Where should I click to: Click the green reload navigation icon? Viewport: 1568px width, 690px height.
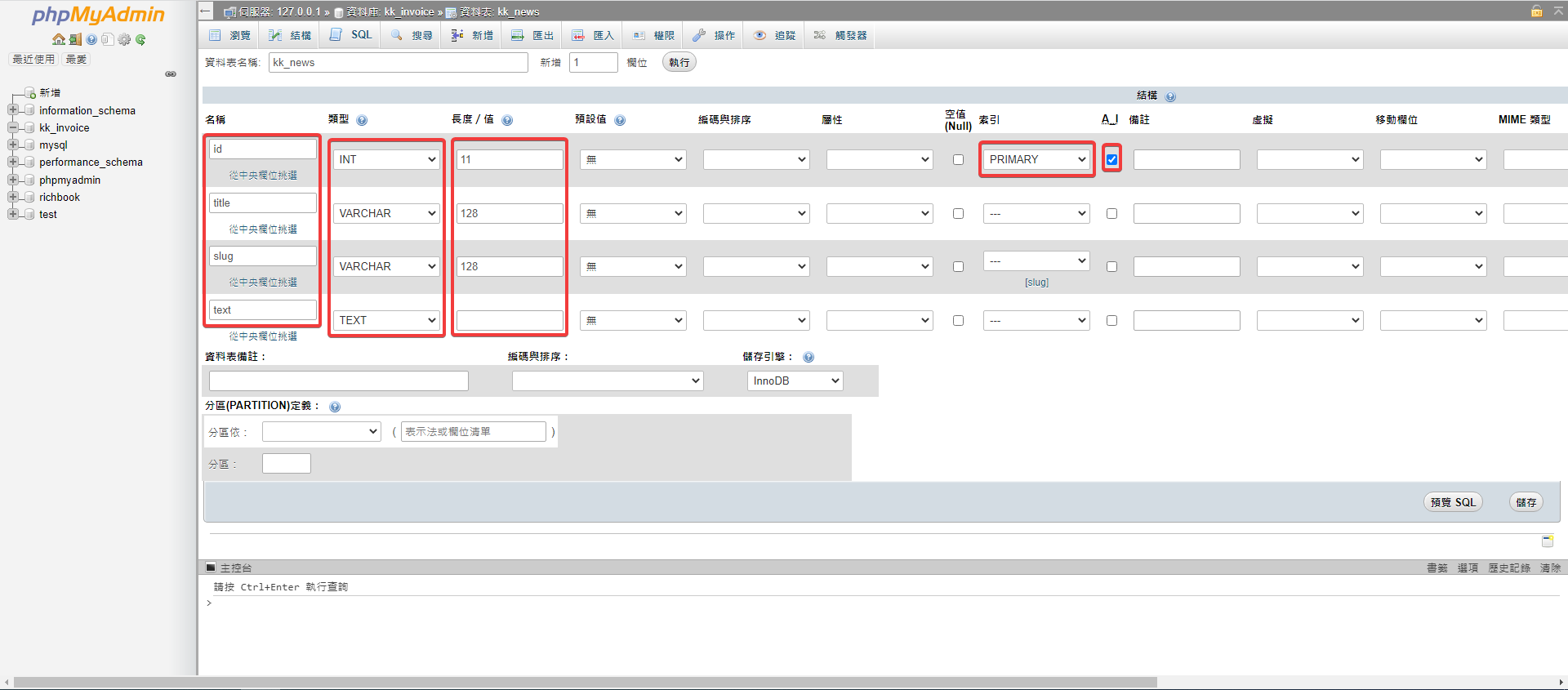click(140, 39)
